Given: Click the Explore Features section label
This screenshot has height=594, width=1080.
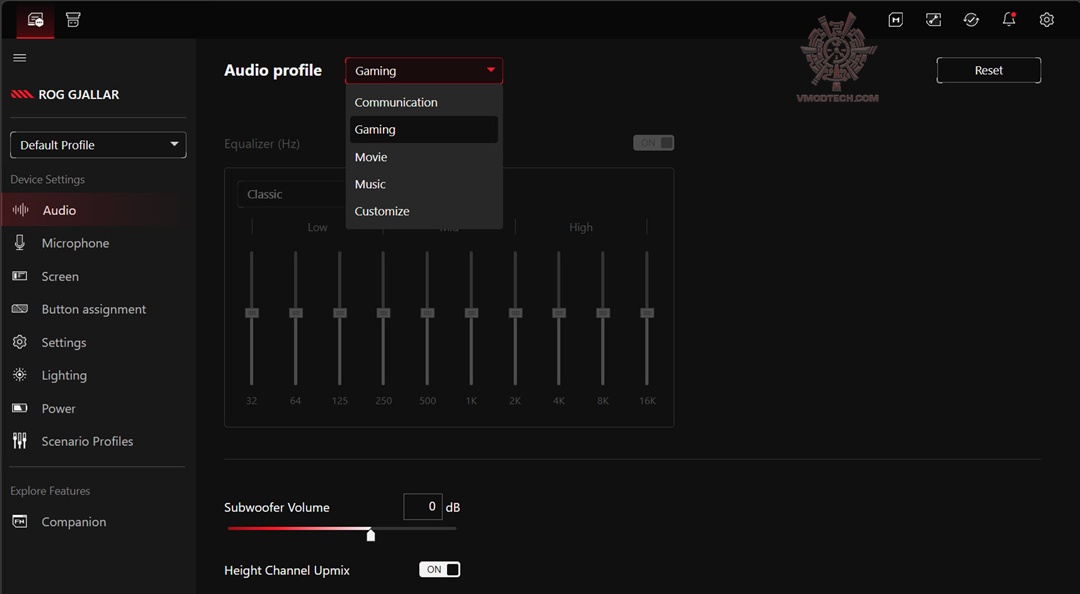Looking at the screenshot, I should 50,491.
